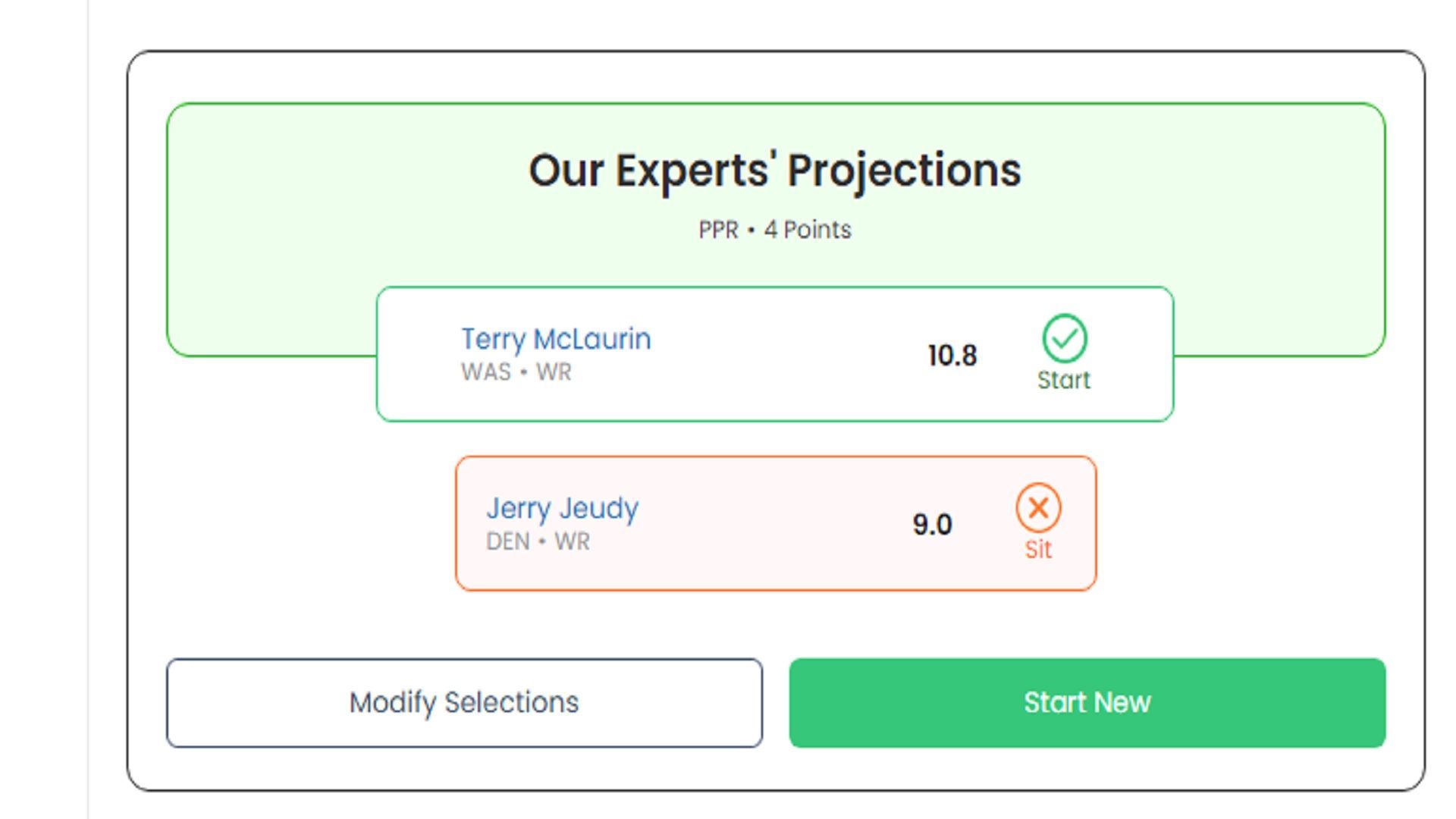Click the WR position text under McLaurin
The width and height of the screenshot is (1456, 819).
[554, 372]
